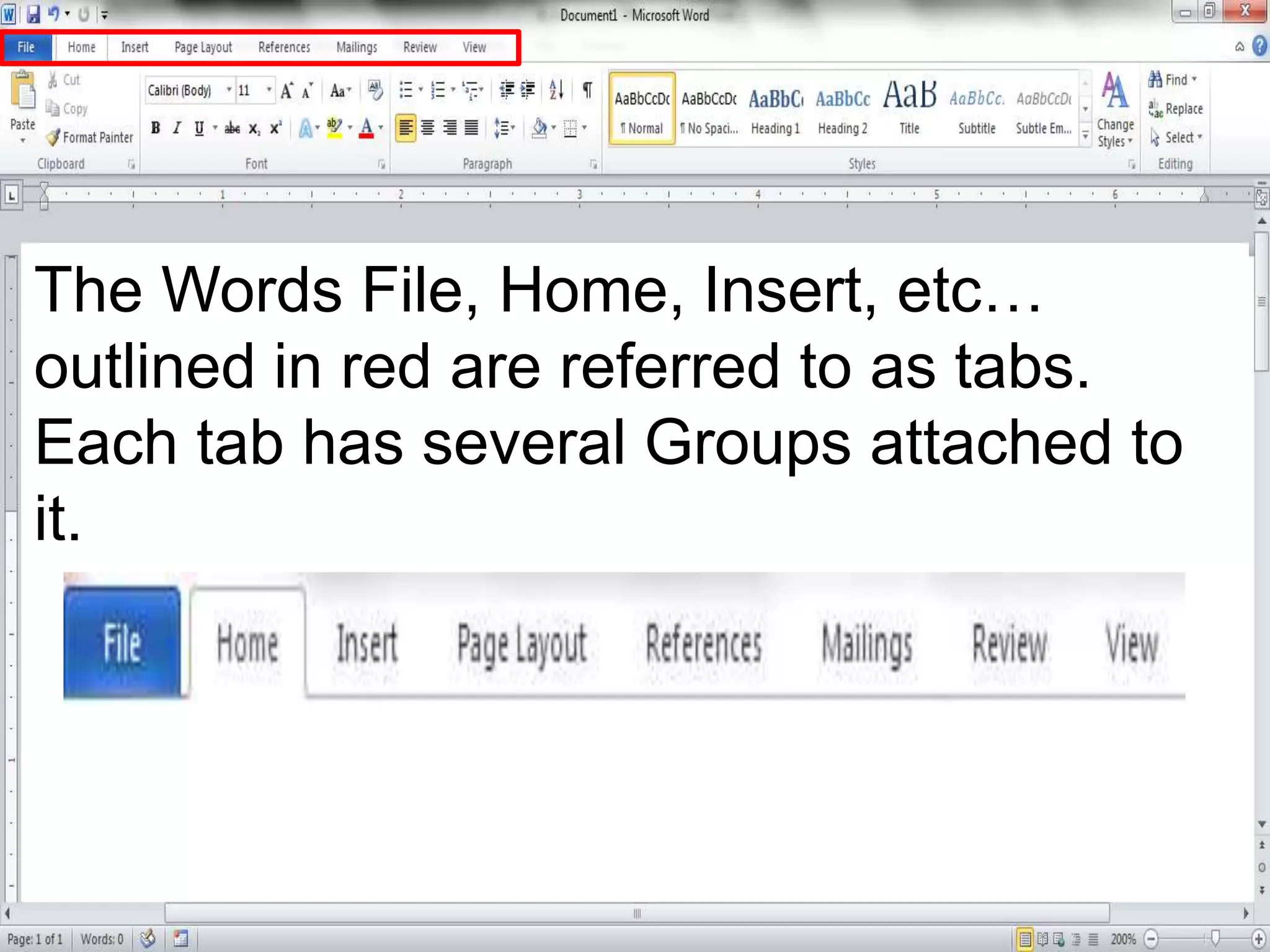Open the File tab
The width and height of the screenshot is (1270, 952).
tap(26, 47)
